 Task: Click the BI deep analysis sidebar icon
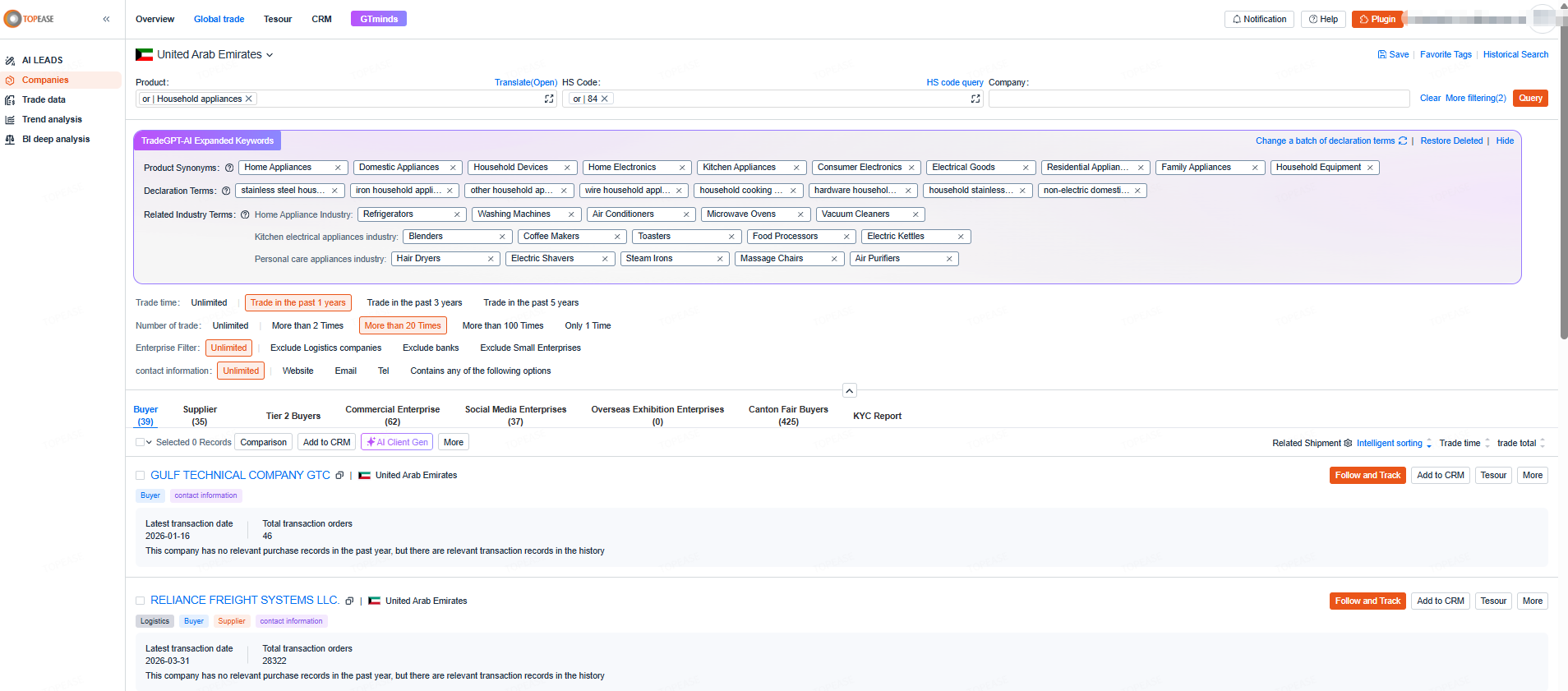click(10, 140)
